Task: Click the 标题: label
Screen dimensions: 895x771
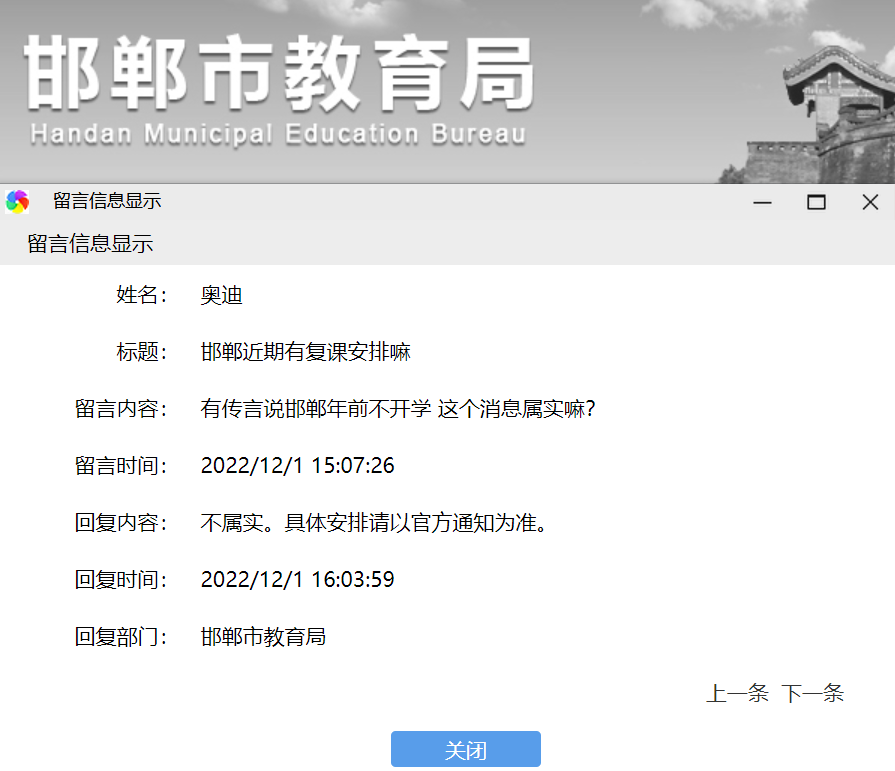Action: (x=142, y=352)
